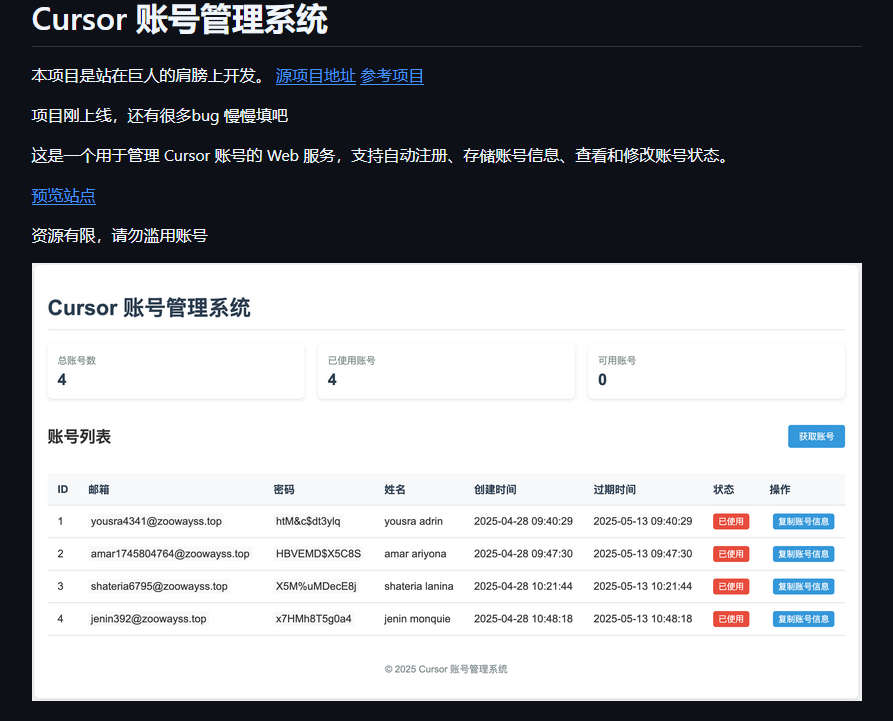
Task: Click the password X5M%uMDecE8j
Action: click(316, 586)
